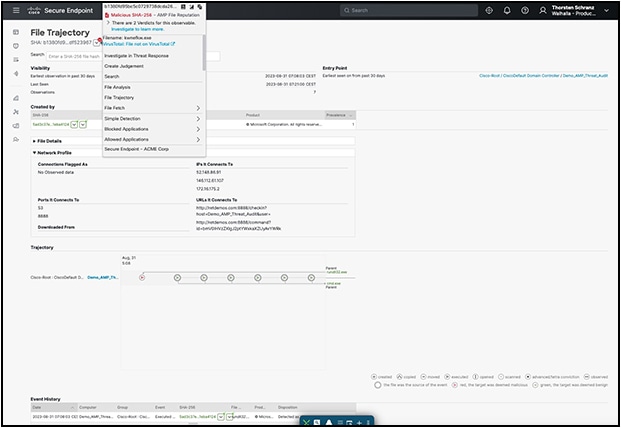Click the port value 8888
Image resolution: width=621 pixels, height=428 pixels.
click(x=43, y=216)
